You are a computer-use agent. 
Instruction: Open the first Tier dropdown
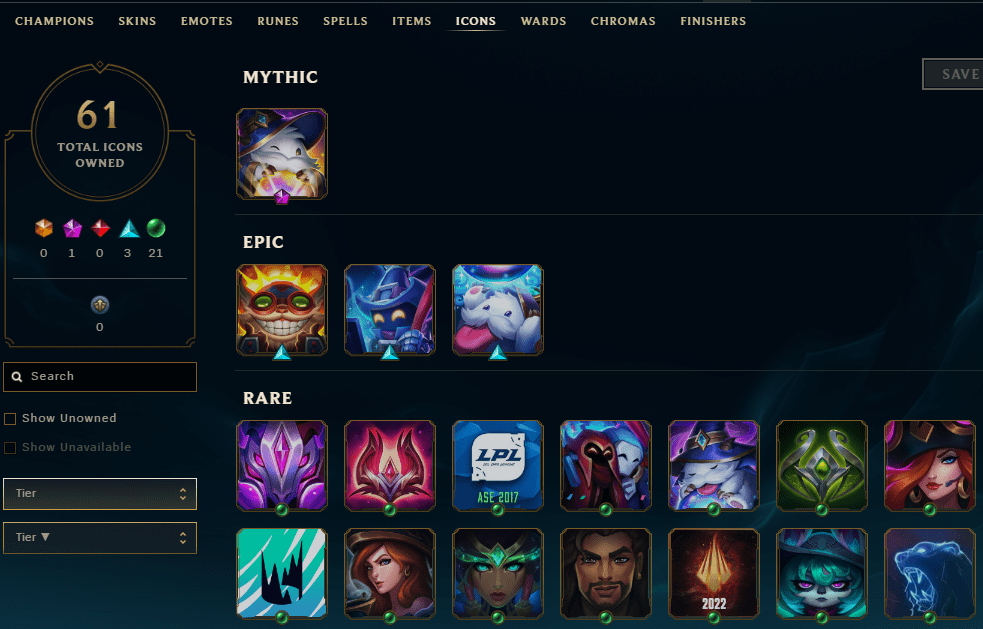point(100,494)
